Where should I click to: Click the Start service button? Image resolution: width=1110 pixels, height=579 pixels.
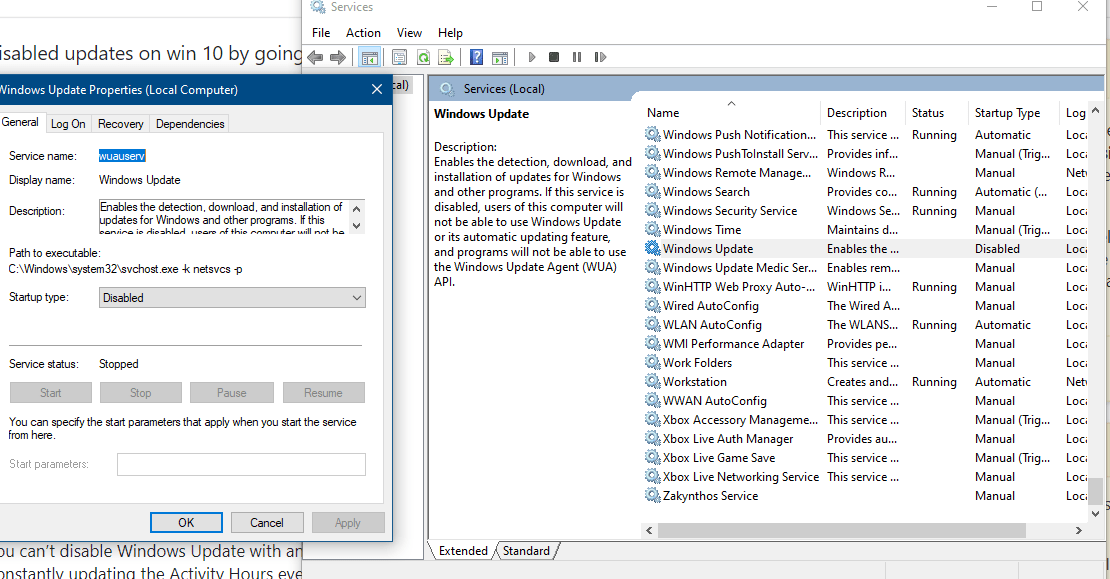pyautogui.click(x=51, y=392)
